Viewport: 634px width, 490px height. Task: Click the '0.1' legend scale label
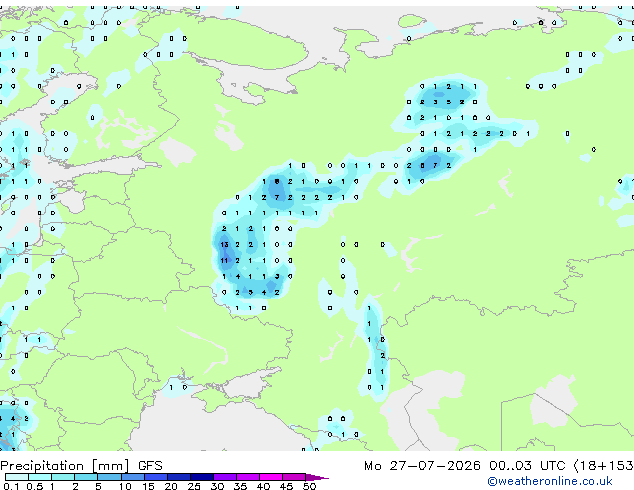pos(11,486)
